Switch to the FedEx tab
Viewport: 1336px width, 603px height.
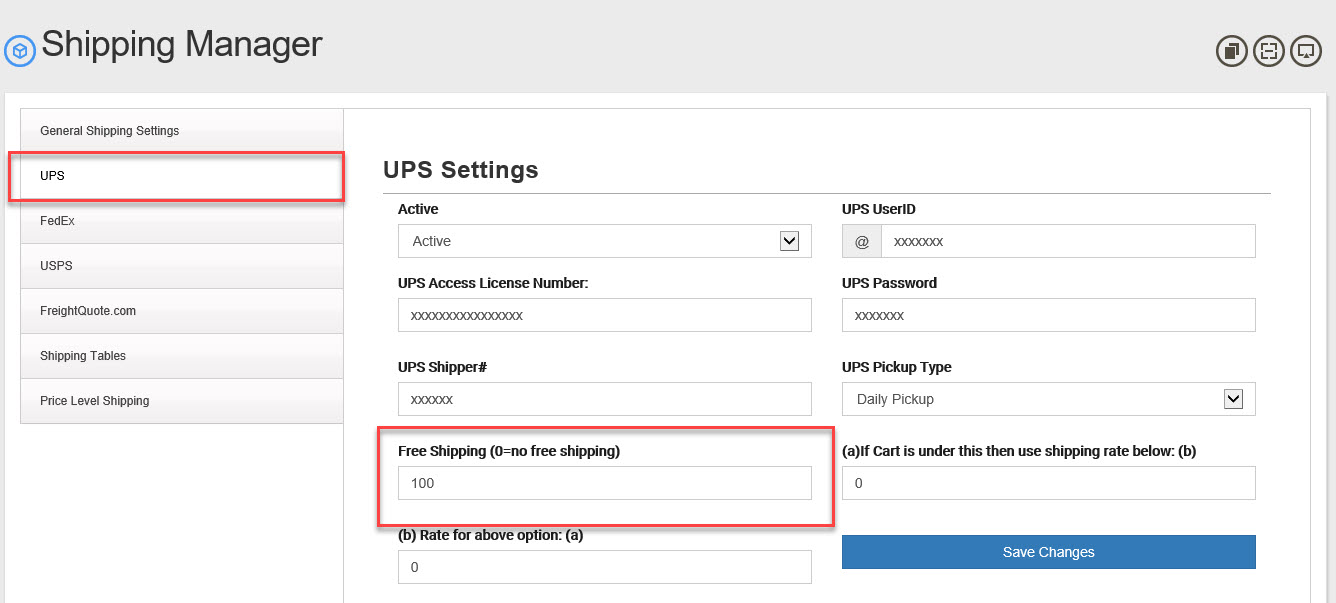[57, 221]
